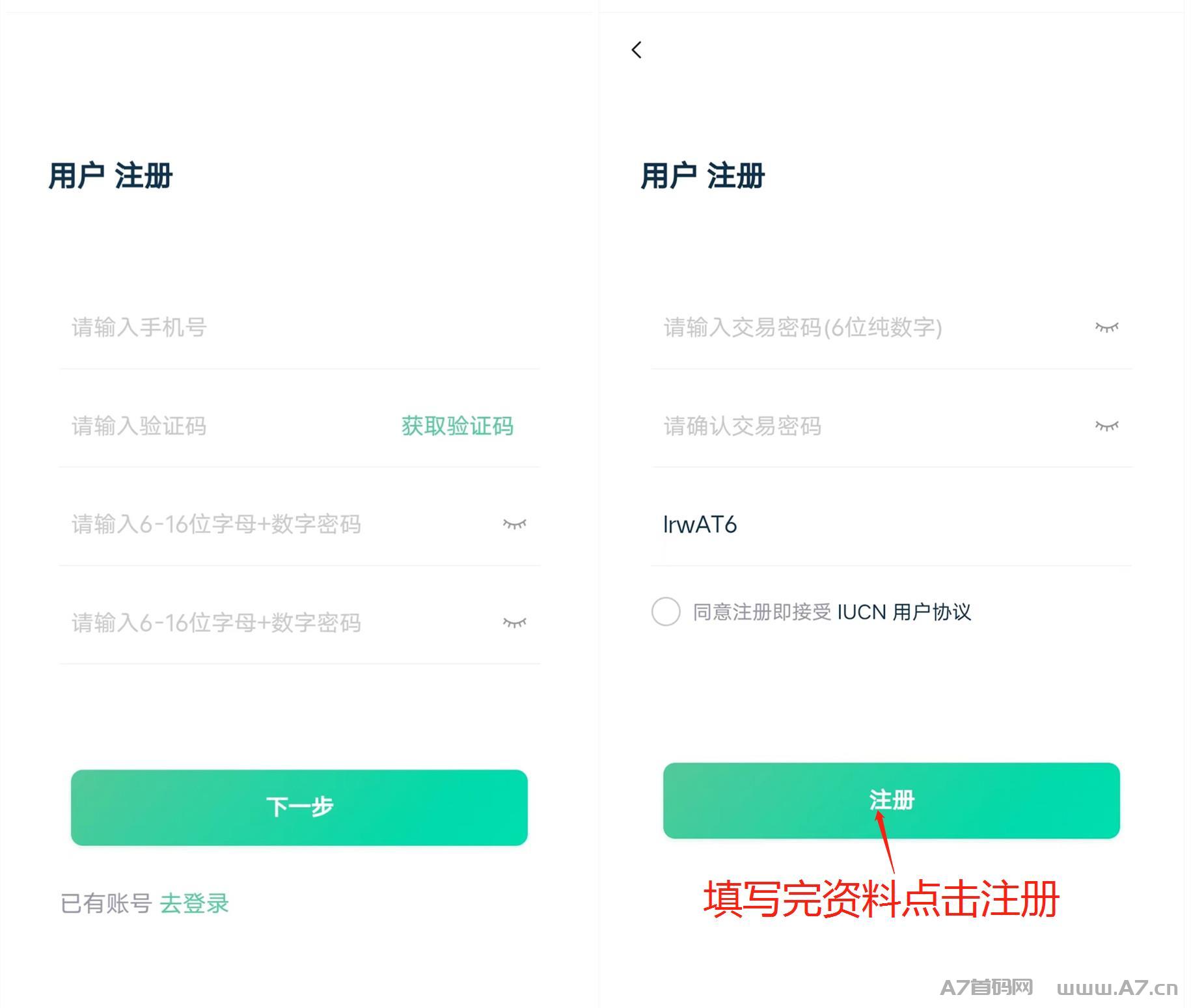The width and height of the screenshot is (1191, 1008).
Task: Tick the 同意注册 agreement circle
Action: [666, 612]
